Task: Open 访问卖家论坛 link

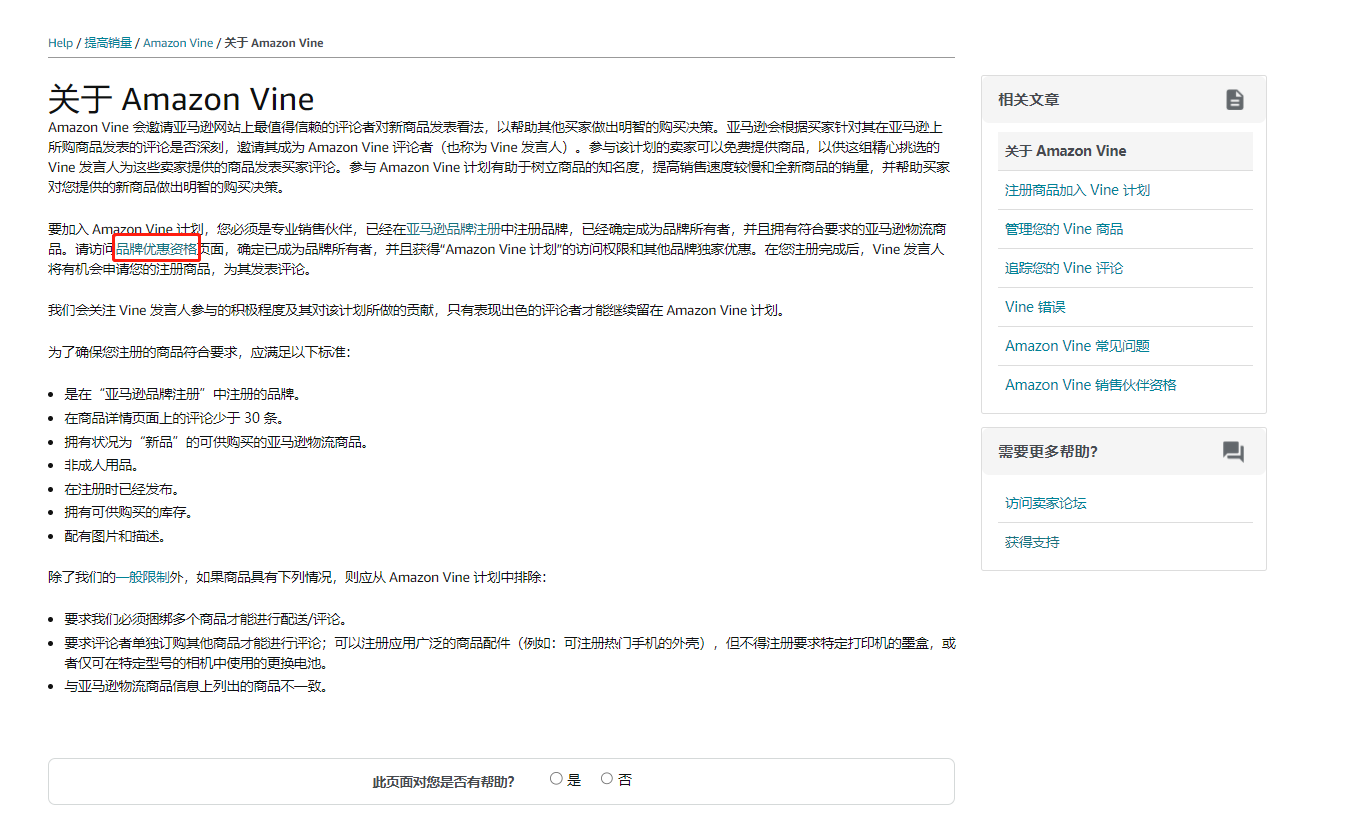Action: (x=1045, y=503)
